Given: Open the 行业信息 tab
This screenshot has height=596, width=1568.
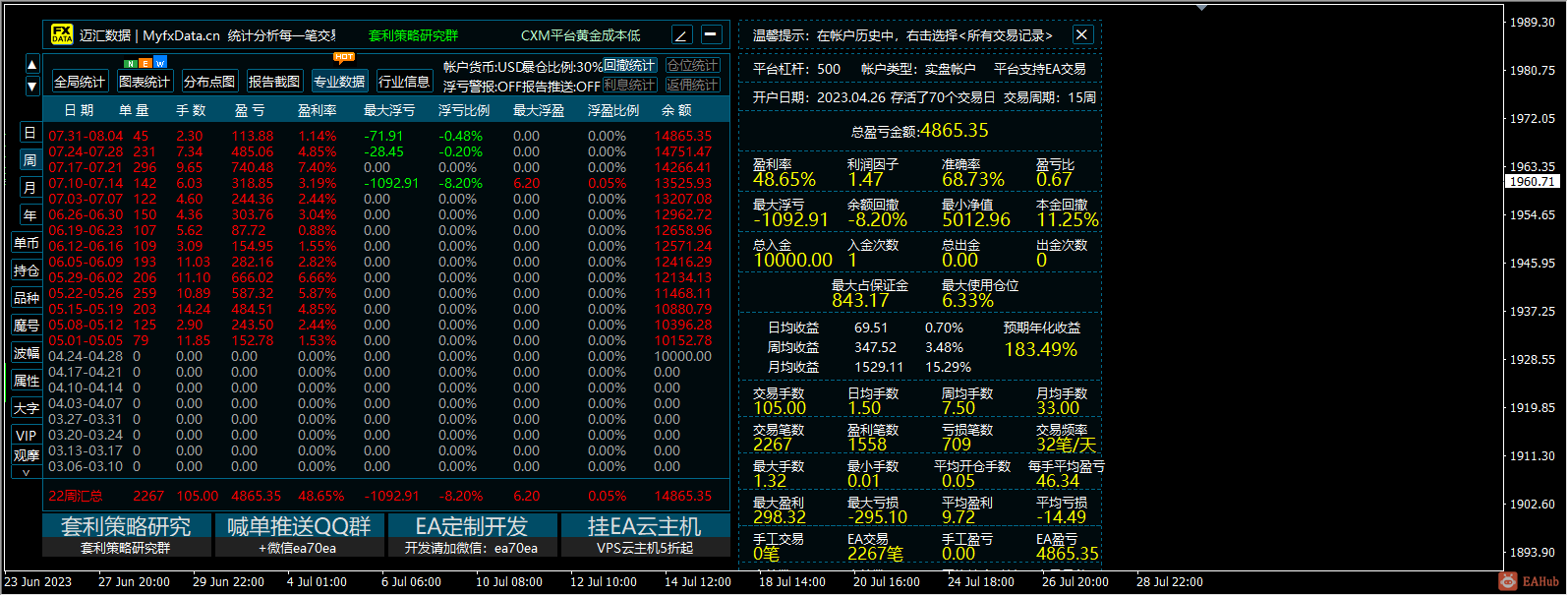Looking at the screenshot, I should click(x=404, y=82).
